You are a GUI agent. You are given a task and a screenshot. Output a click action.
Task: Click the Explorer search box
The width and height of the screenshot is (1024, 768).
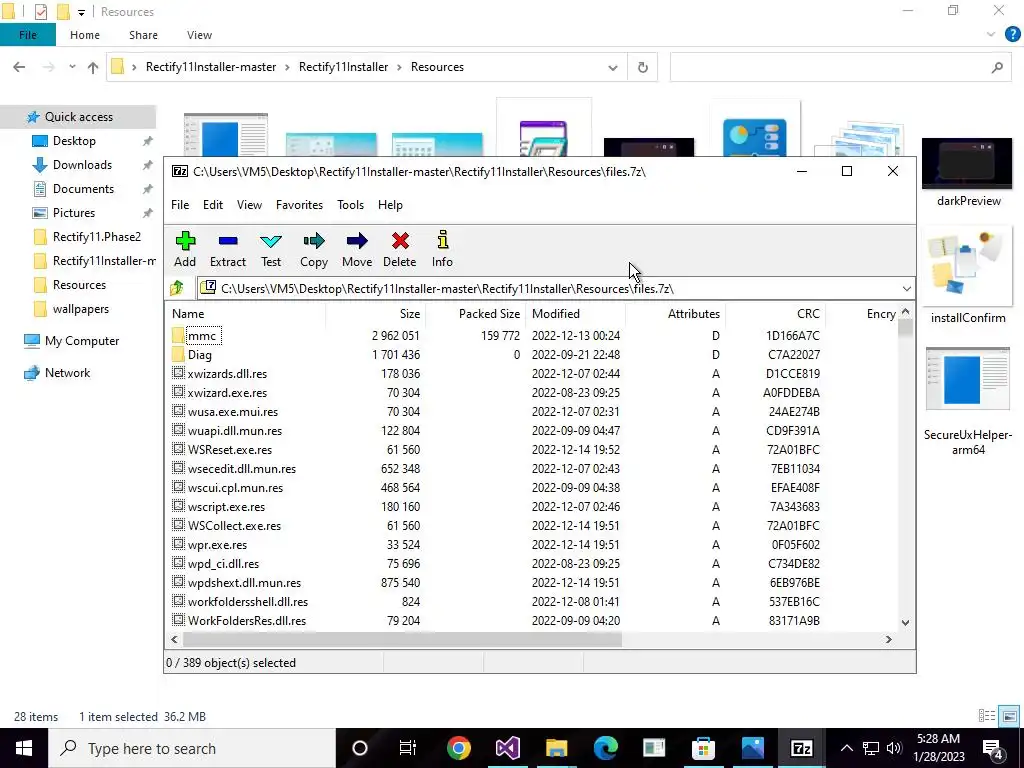tap(840, 67)
